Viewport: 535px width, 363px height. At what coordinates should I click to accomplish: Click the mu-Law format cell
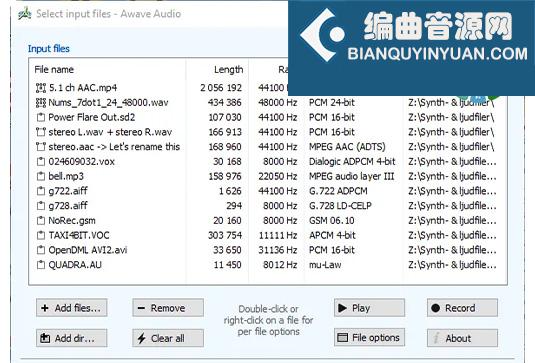tap(325, 265)
